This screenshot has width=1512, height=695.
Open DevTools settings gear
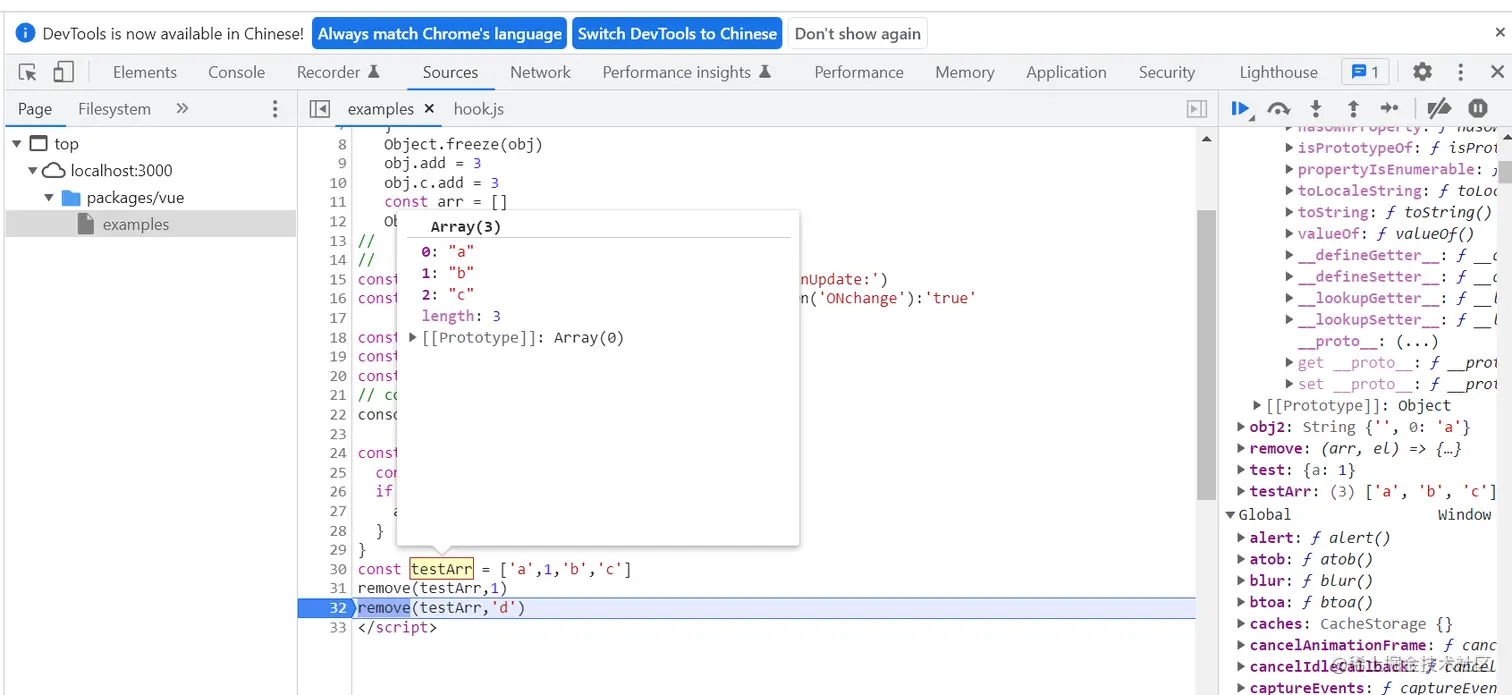click(1422, 72)
